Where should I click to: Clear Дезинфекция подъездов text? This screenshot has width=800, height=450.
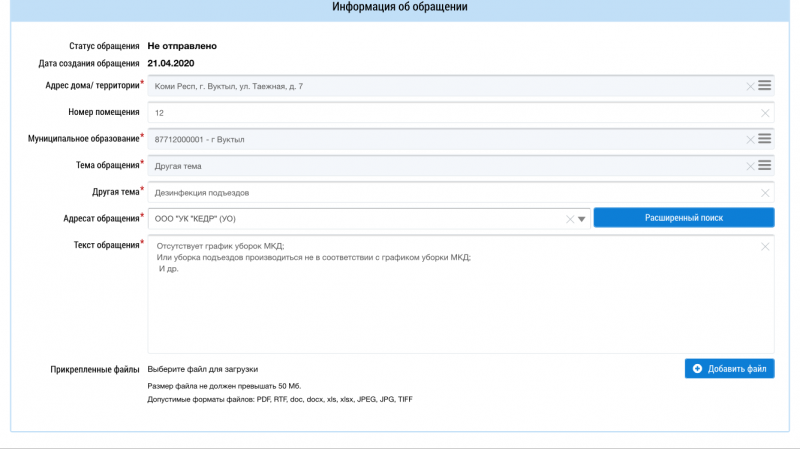tap(765, 193)
